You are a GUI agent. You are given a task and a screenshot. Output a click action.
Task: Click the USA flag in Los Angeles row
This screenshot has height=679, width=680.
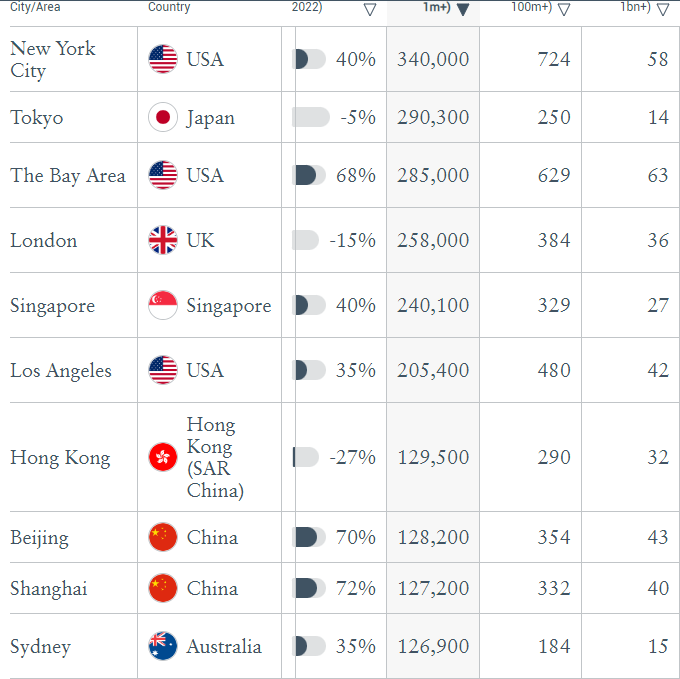click(x=163, y=370)
